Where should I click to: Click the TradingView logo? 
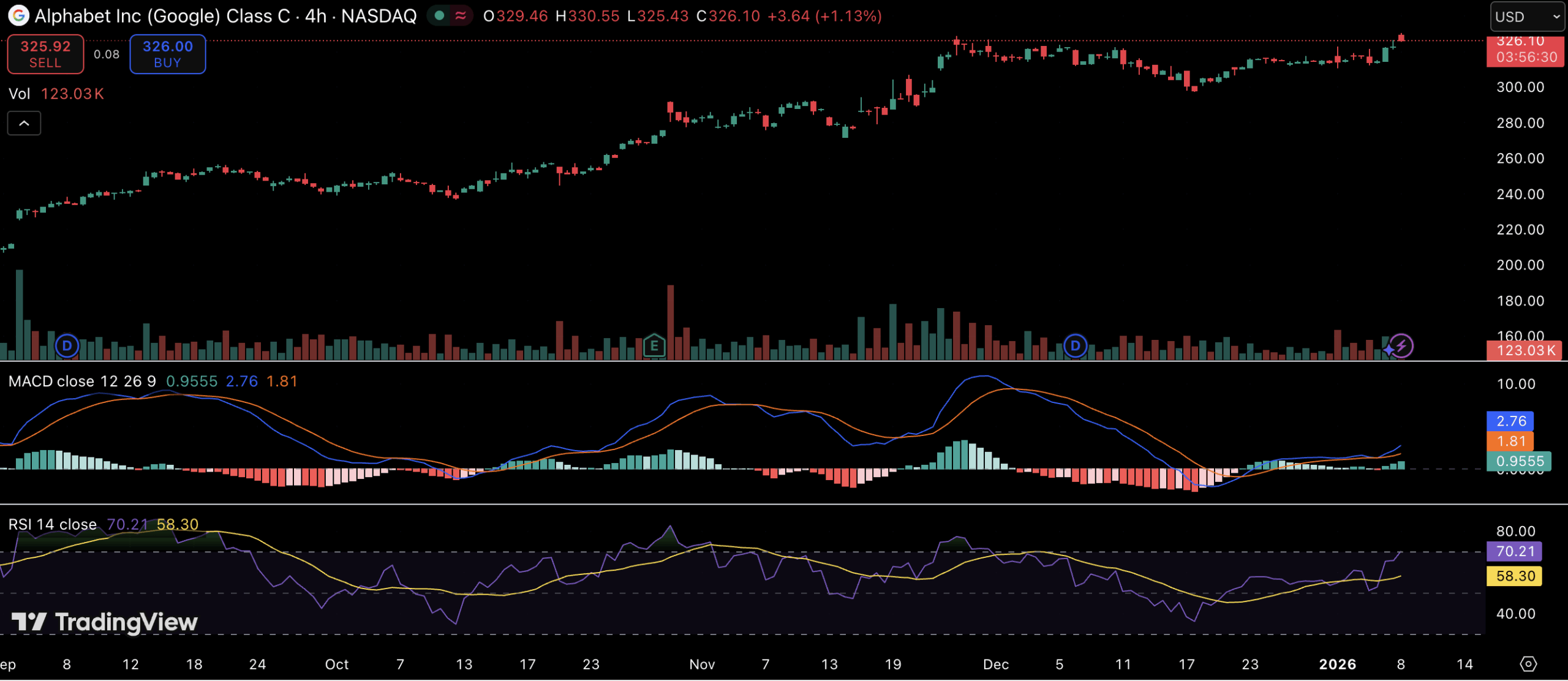104,622
